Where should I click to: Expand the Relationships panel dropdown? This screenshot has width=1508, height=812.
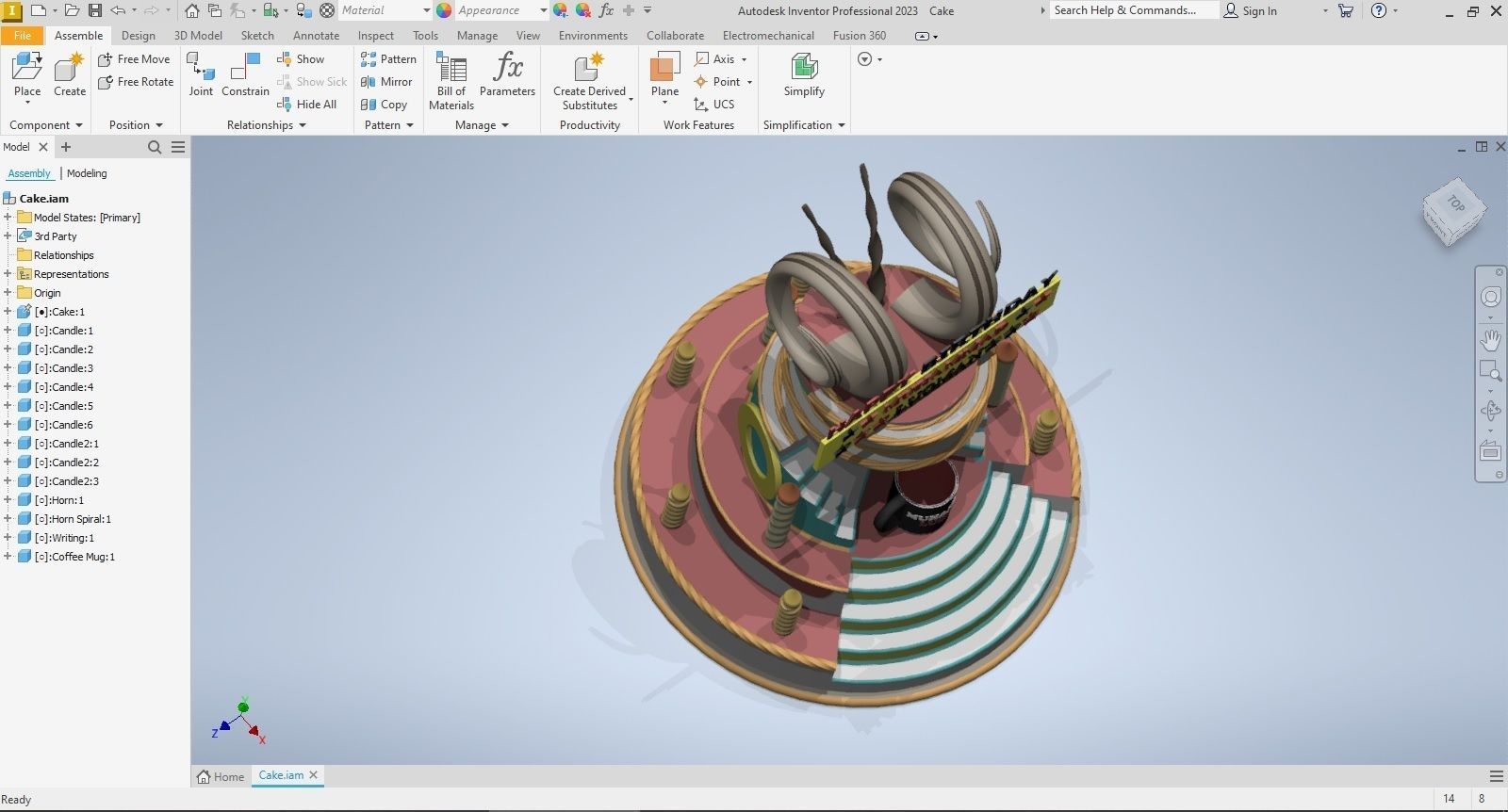[x=303, y=125]
